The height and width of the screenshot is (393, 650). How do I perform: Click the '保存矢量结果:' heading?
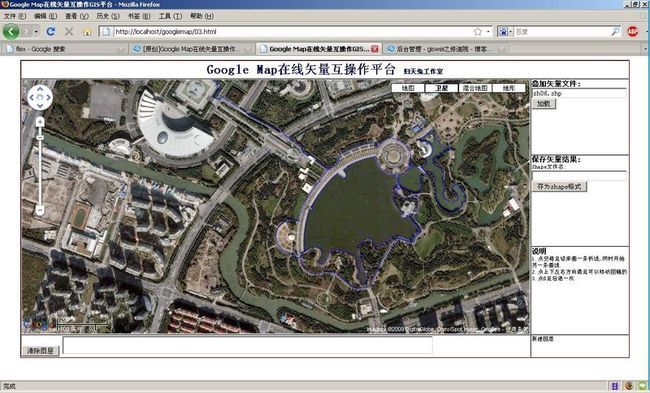[x=556, y=159]
